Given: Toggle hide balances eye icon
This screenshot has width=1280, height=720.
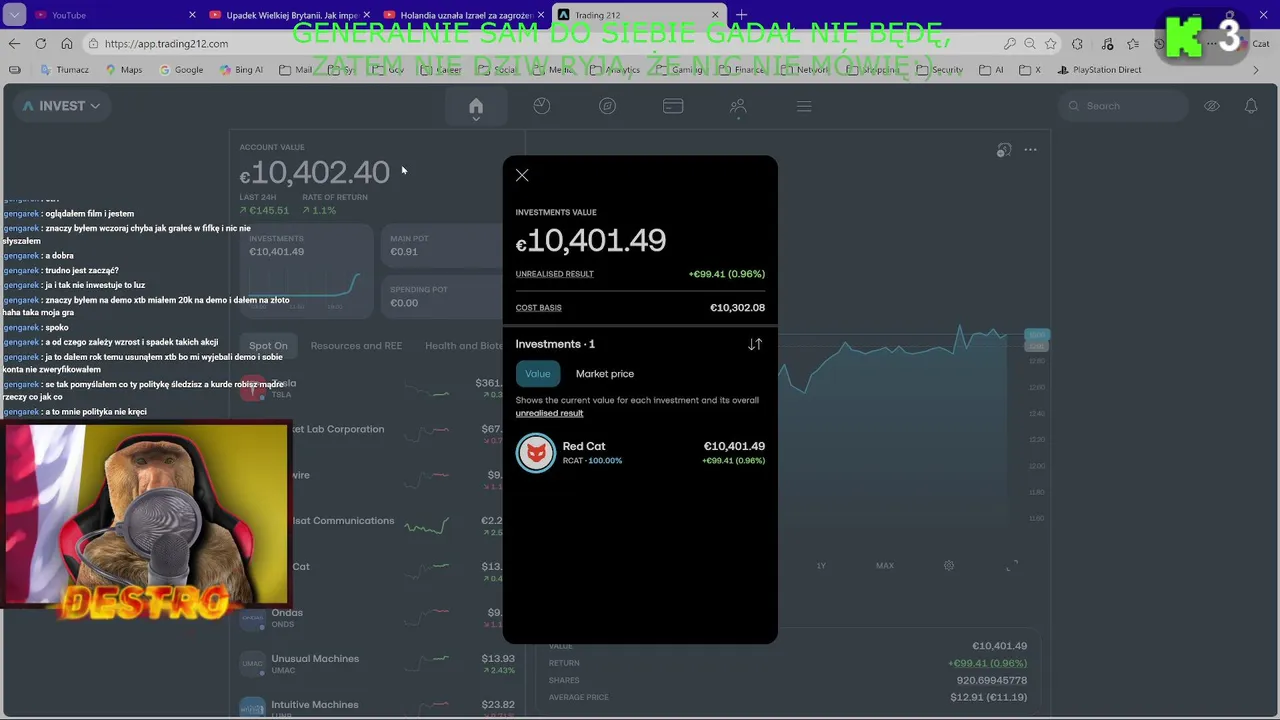Looking at the screenshot, I should click(1212, 106).
